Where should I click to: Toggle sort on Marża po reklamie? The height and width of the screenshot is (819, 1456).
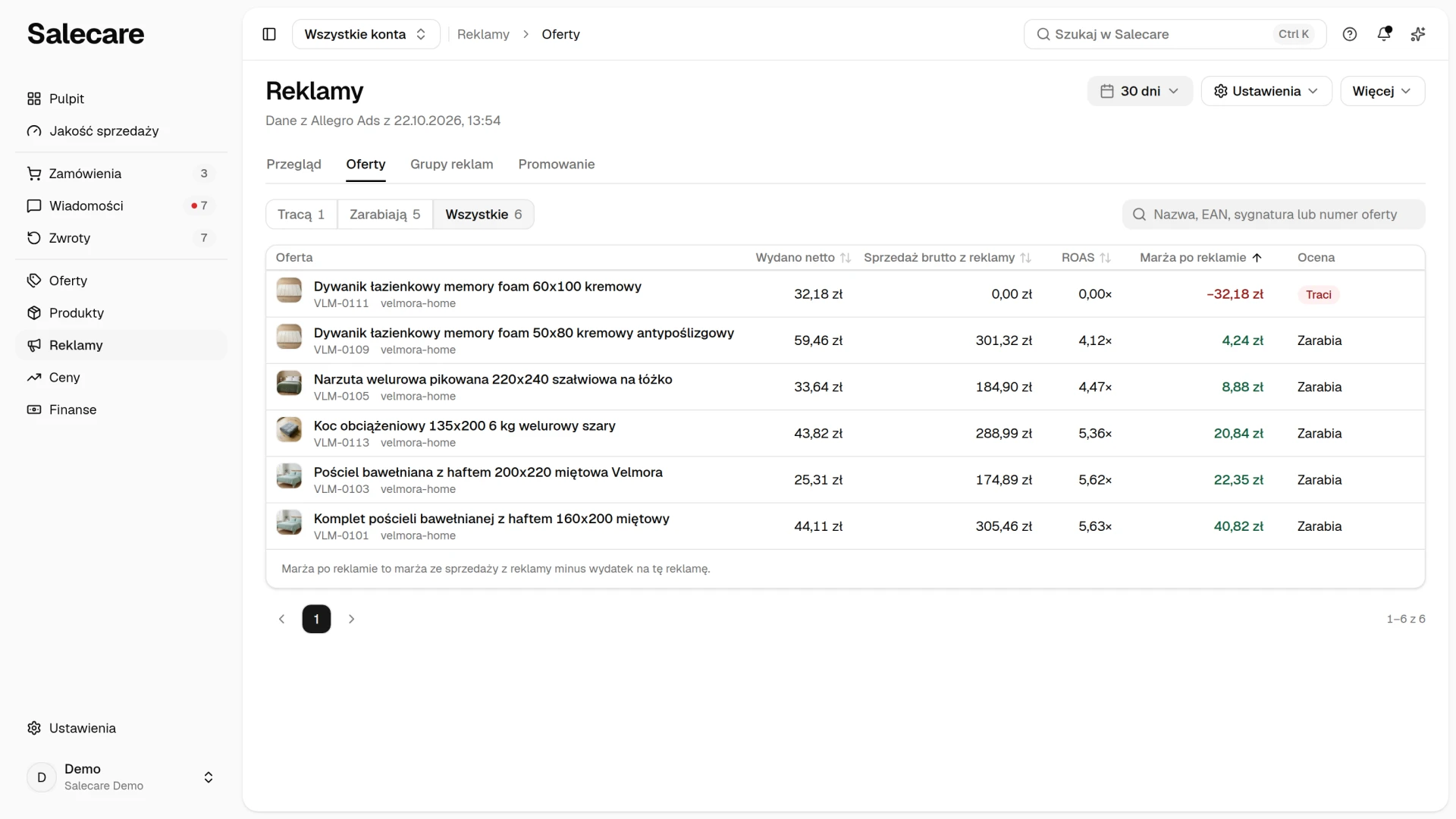tap(1200, 258)
